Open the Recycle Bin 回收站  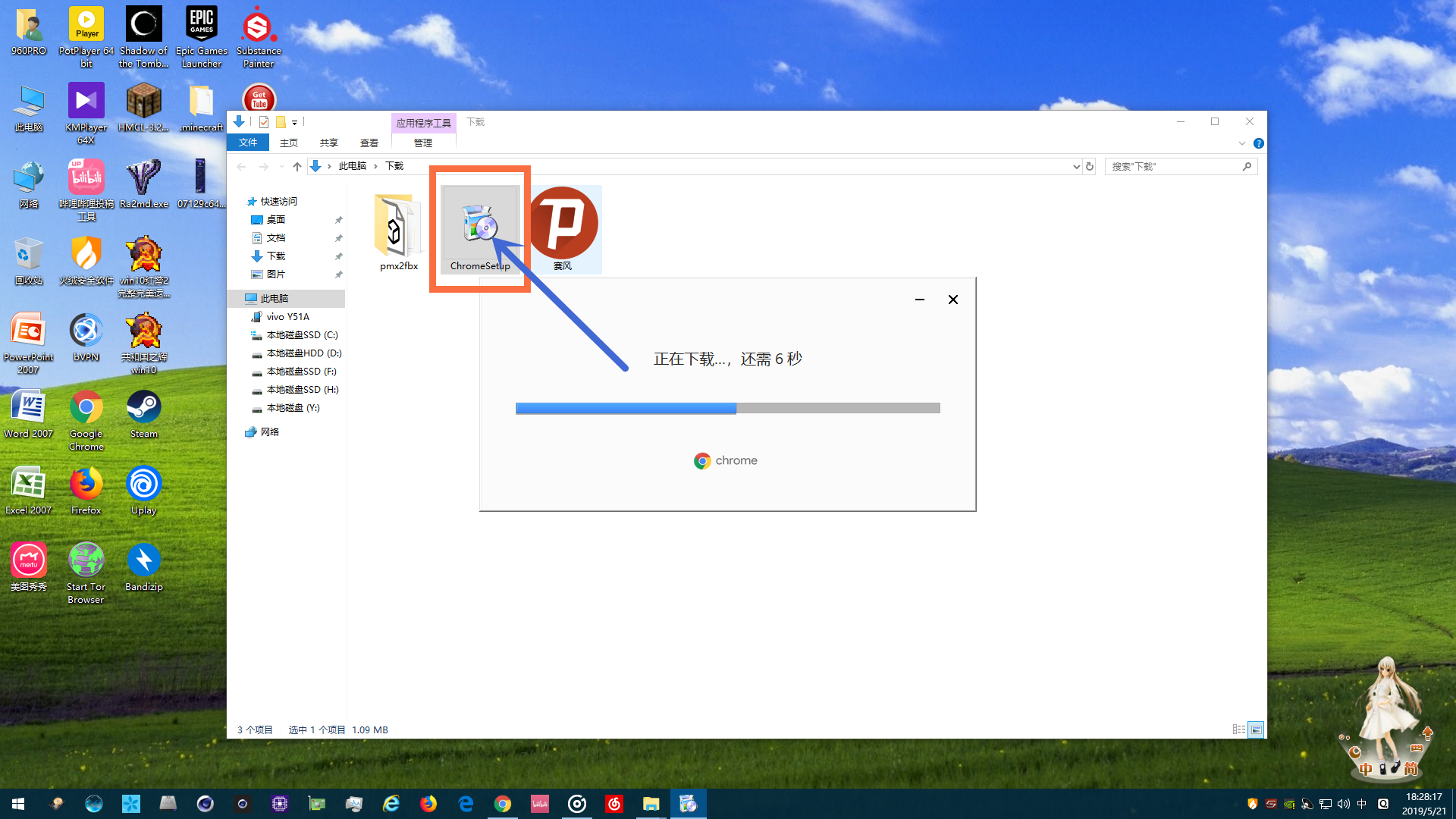click(28, 260)
